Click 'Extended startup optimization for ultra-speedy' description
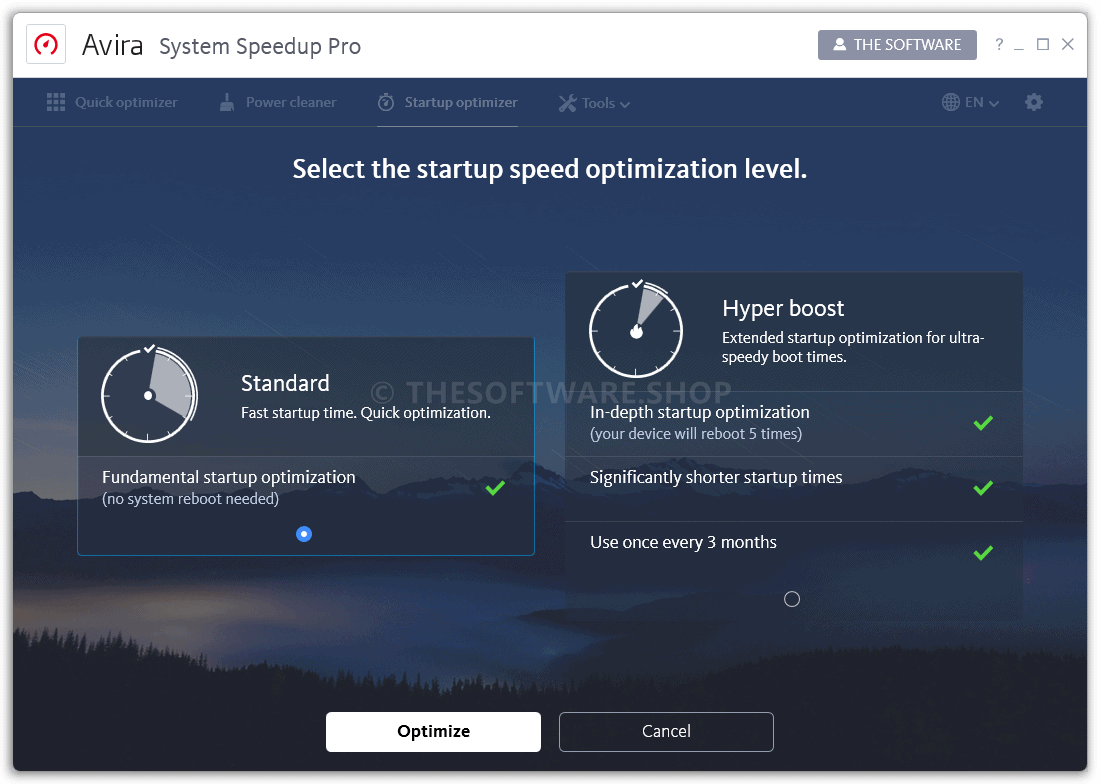 [853, 347]
